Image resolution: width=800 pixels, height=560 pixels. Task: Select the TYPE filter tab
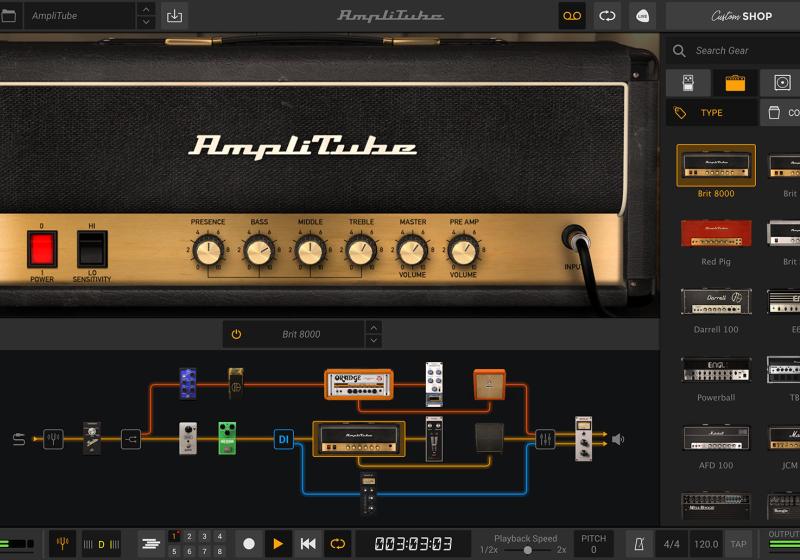coord(711,113)
